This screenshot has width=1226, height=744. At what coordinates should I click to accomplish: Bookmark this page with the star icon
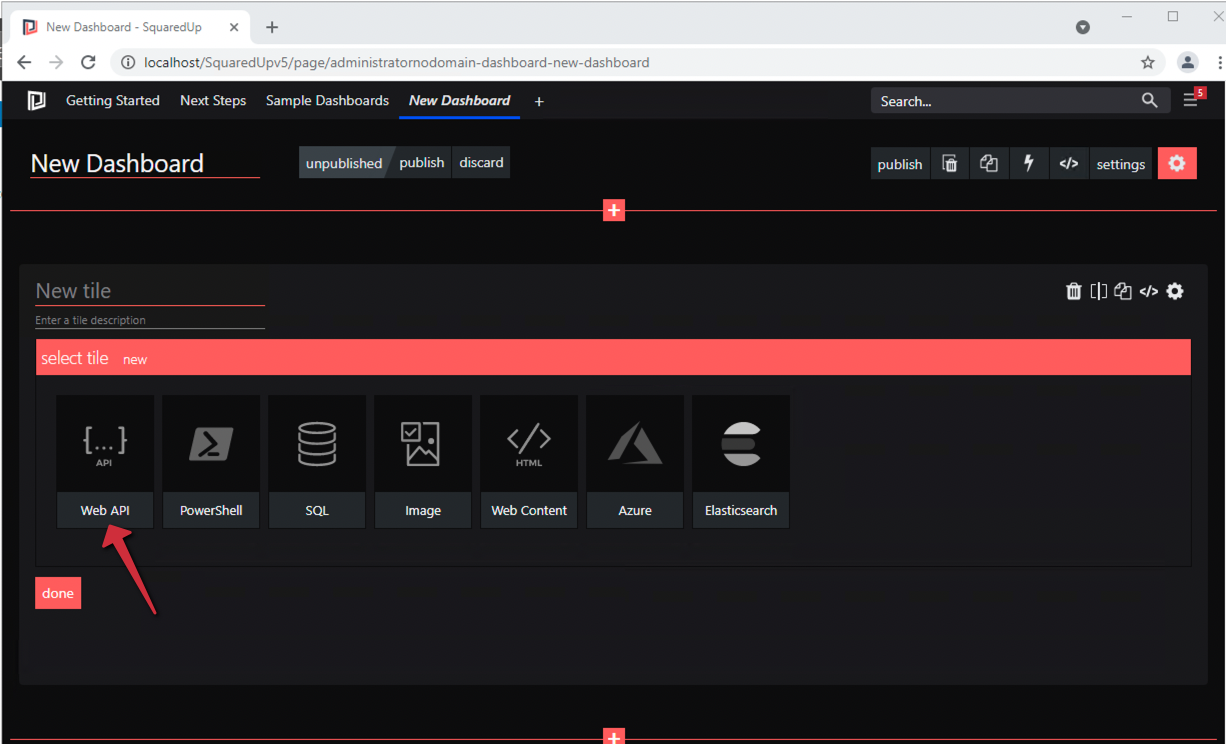(1148, 62)
